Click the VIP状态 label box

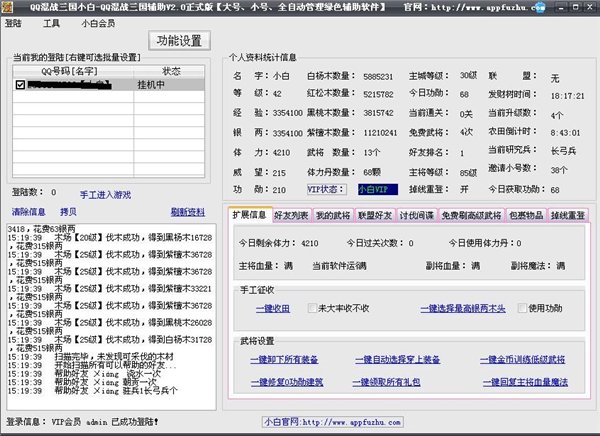click(327, 189)
